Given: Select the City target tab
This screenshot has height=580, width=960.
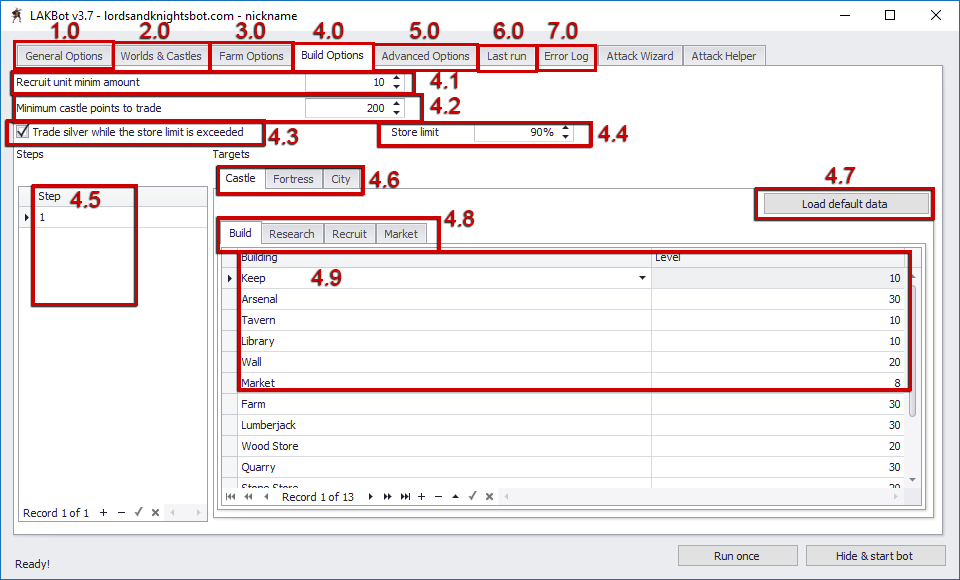Looking at the screenshot, I should (x=341, y=179).
